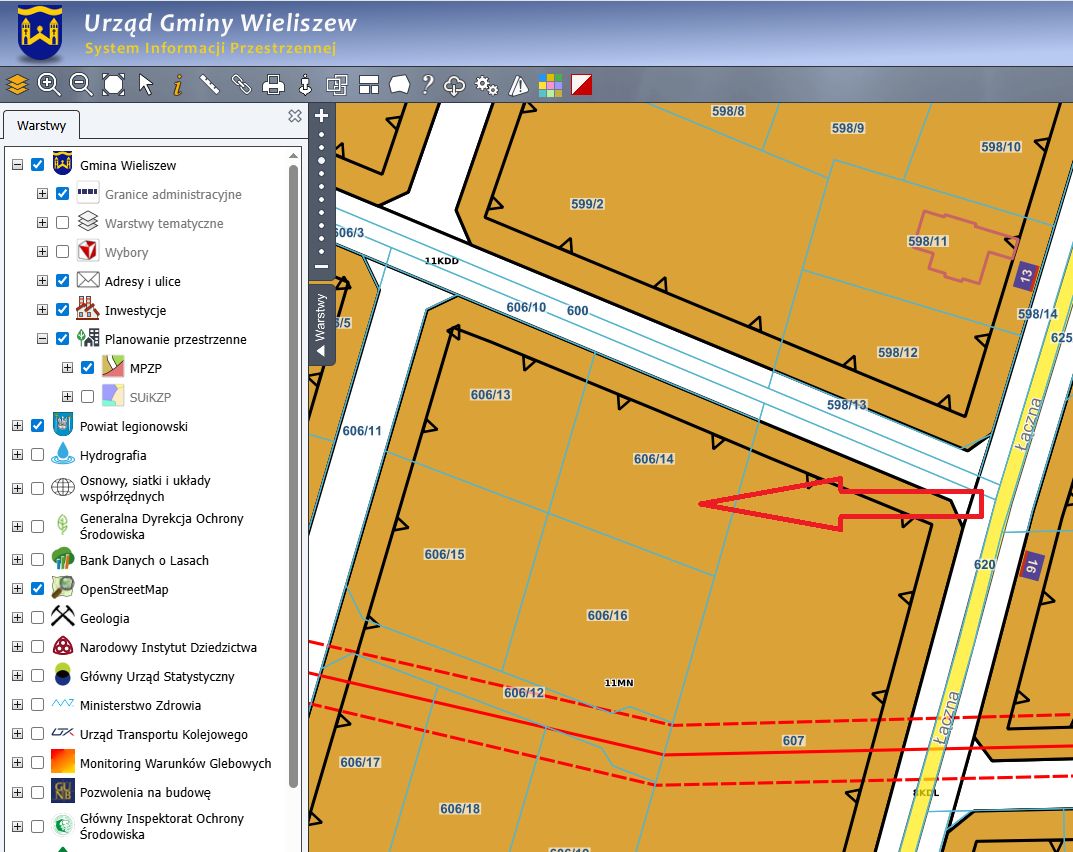1073x852 pixels.
Task: Select the zoom out magnifier tool
Action: click(81, 85)
